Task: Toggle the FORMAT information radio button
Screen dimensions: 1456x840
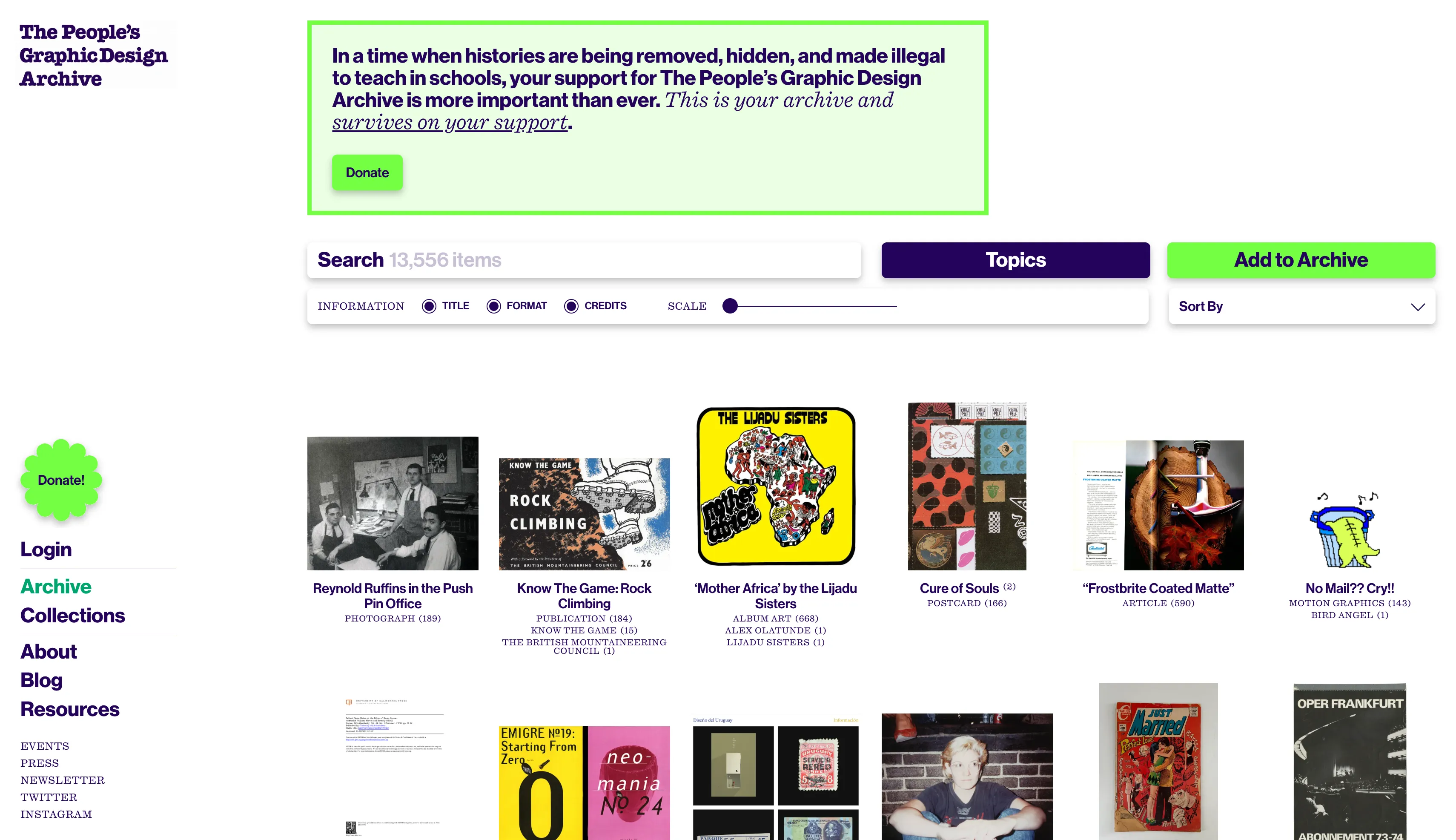Action: coord(493,306)
